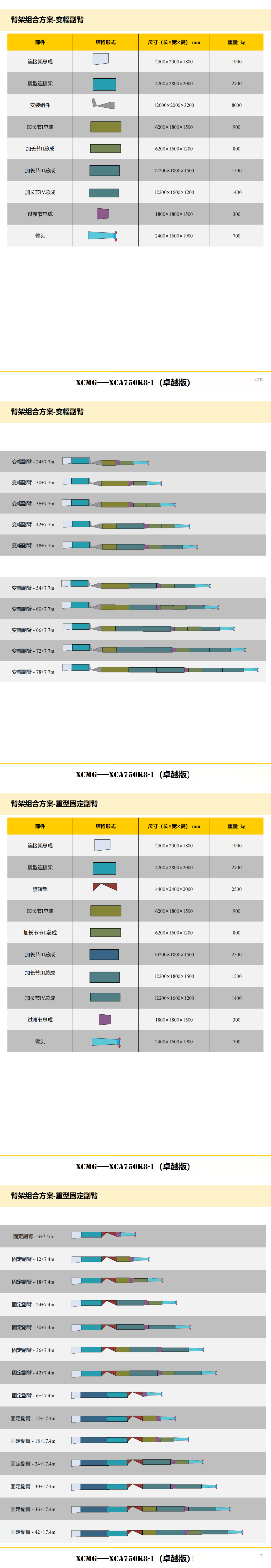Click weight value 8000
This screenshot has width=271, height=1568.
coord(236,105)
